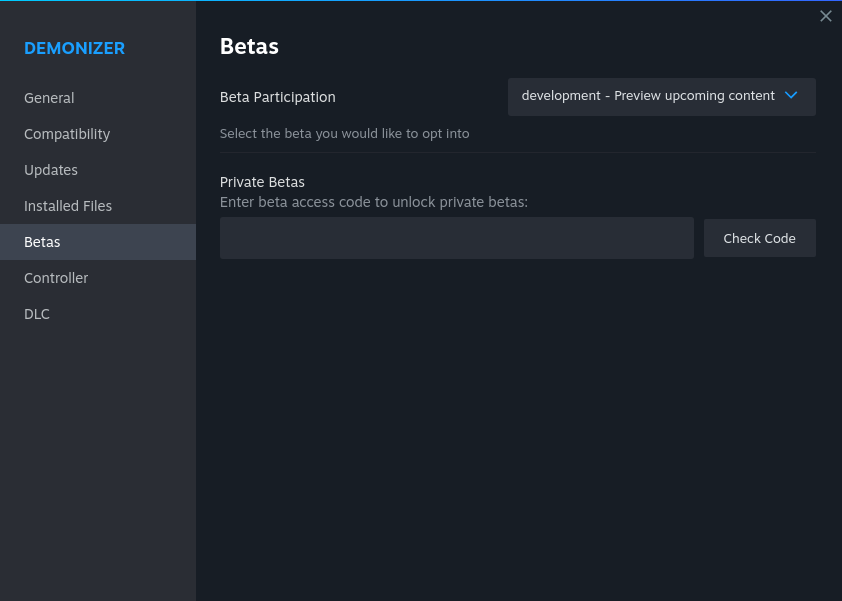Navigate to the DLC section
The height and width of the screenshot is (601, 842).
[37, 314]
